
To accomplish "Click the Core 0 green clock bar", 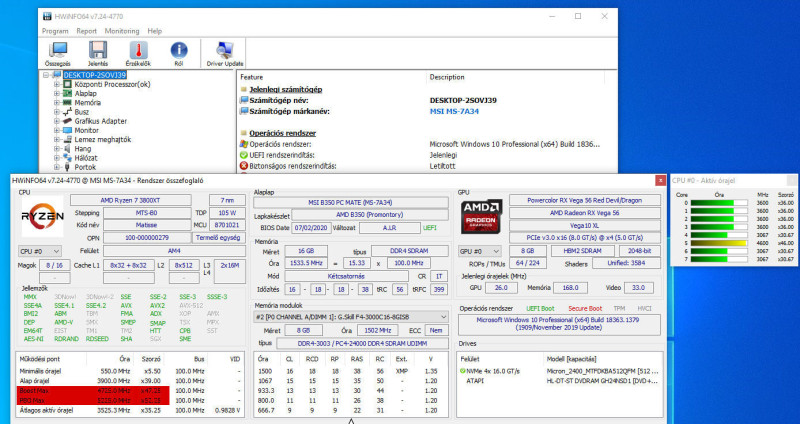I will click(719, 203).
